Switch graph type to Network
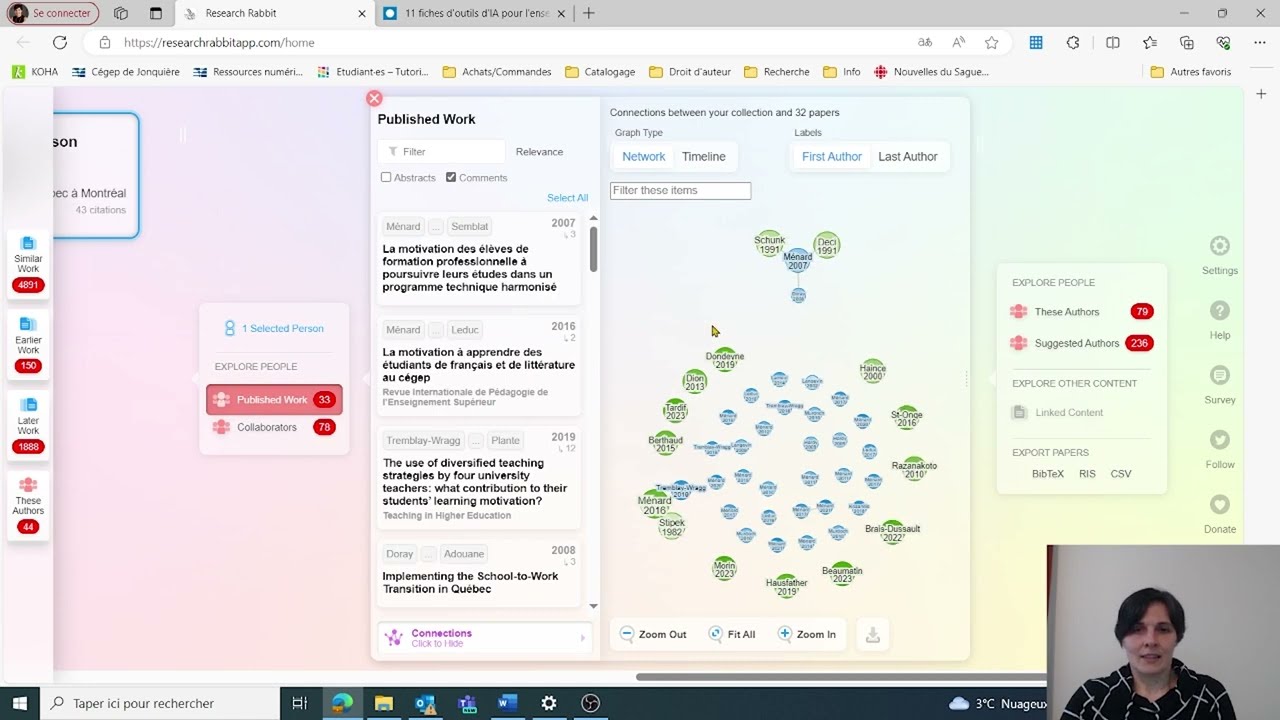The height and width of the screenshot is (720, 1280). click(x=643, y=156)
